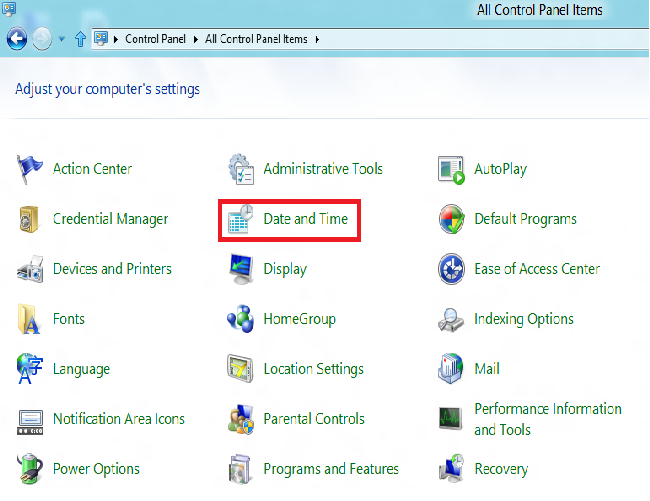Open the Date and Time link

pos(306,219)
